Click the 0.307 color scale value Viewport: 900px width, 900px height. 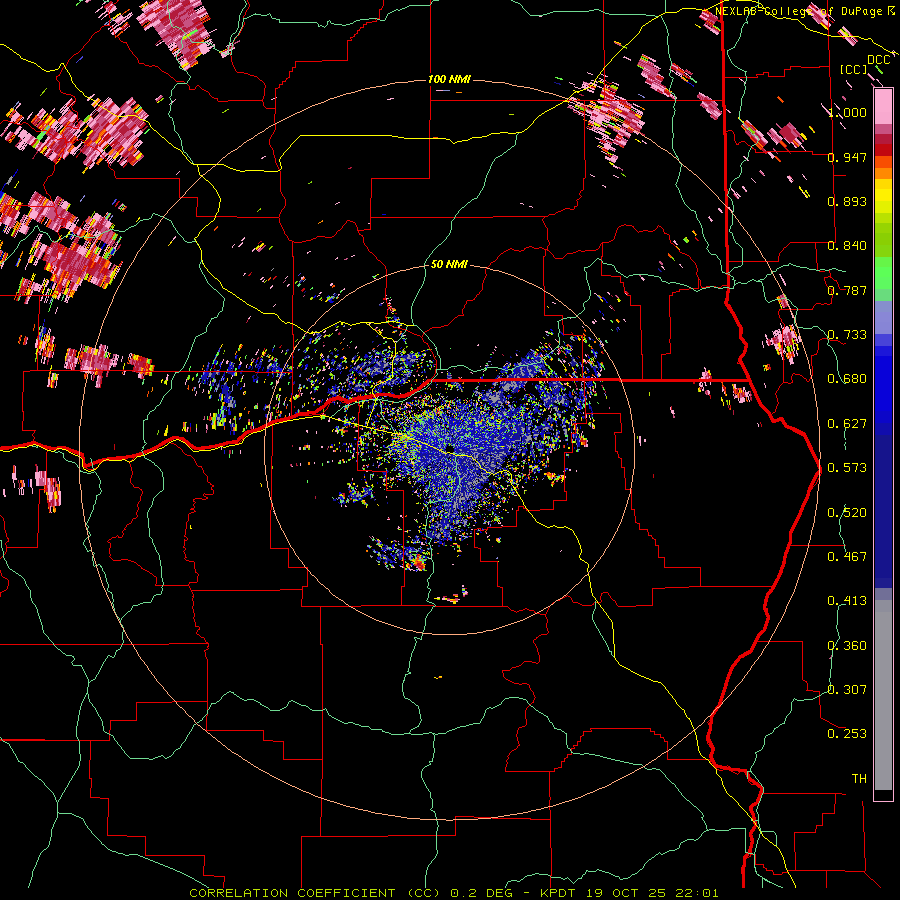point(847,690)
